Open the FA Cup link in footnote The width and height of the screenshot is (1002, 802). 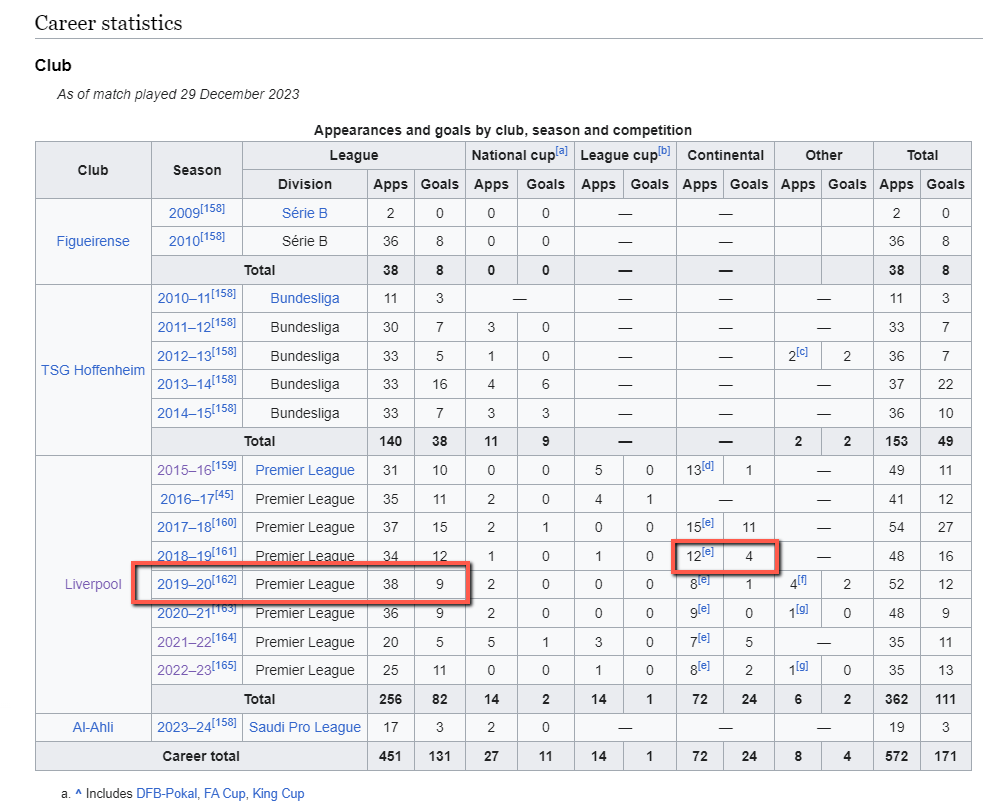click(225, 793)
